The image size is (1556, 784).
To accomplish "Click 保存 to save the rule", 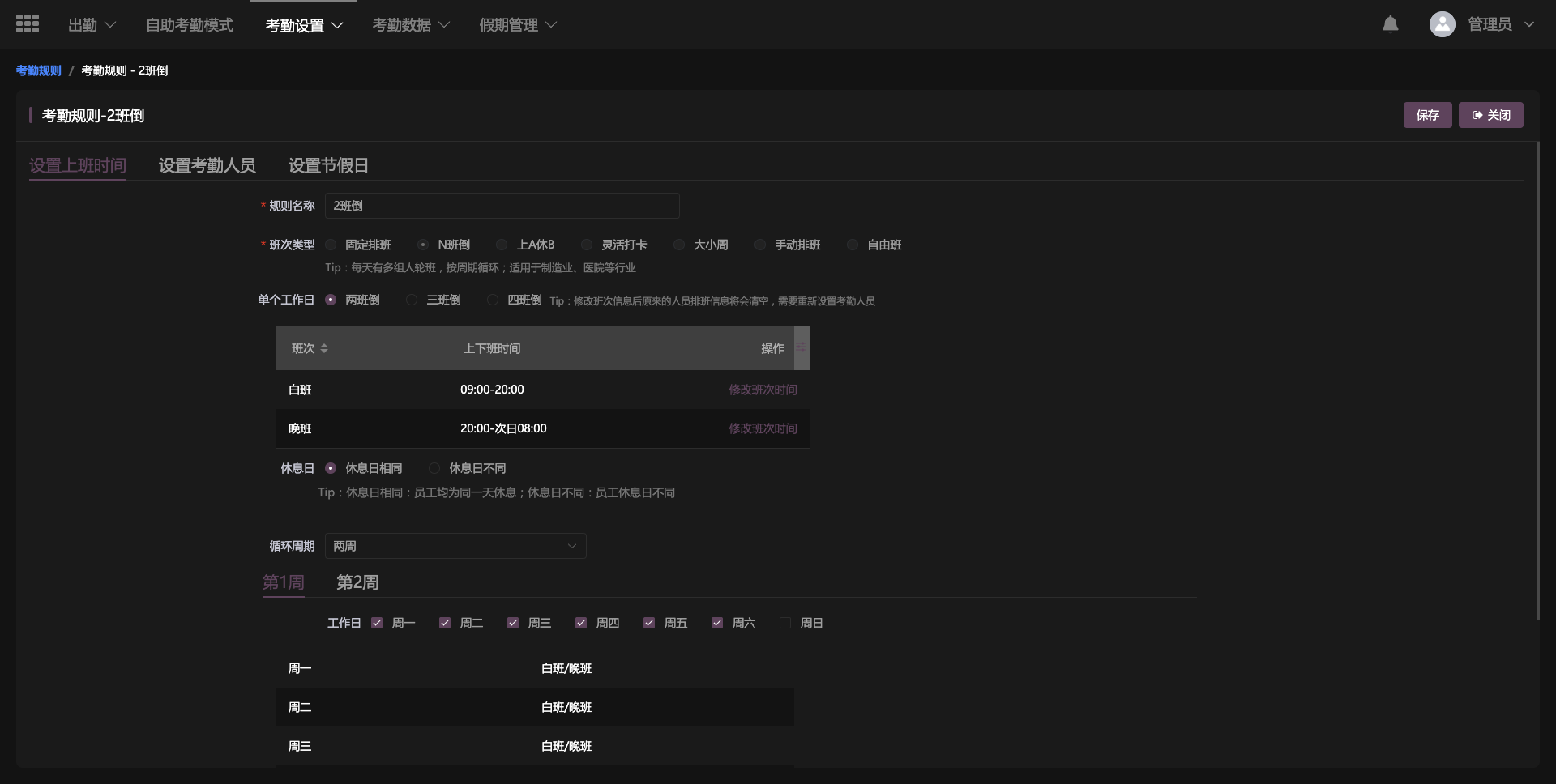I will pyautogui.click(x=1427, y=115).
